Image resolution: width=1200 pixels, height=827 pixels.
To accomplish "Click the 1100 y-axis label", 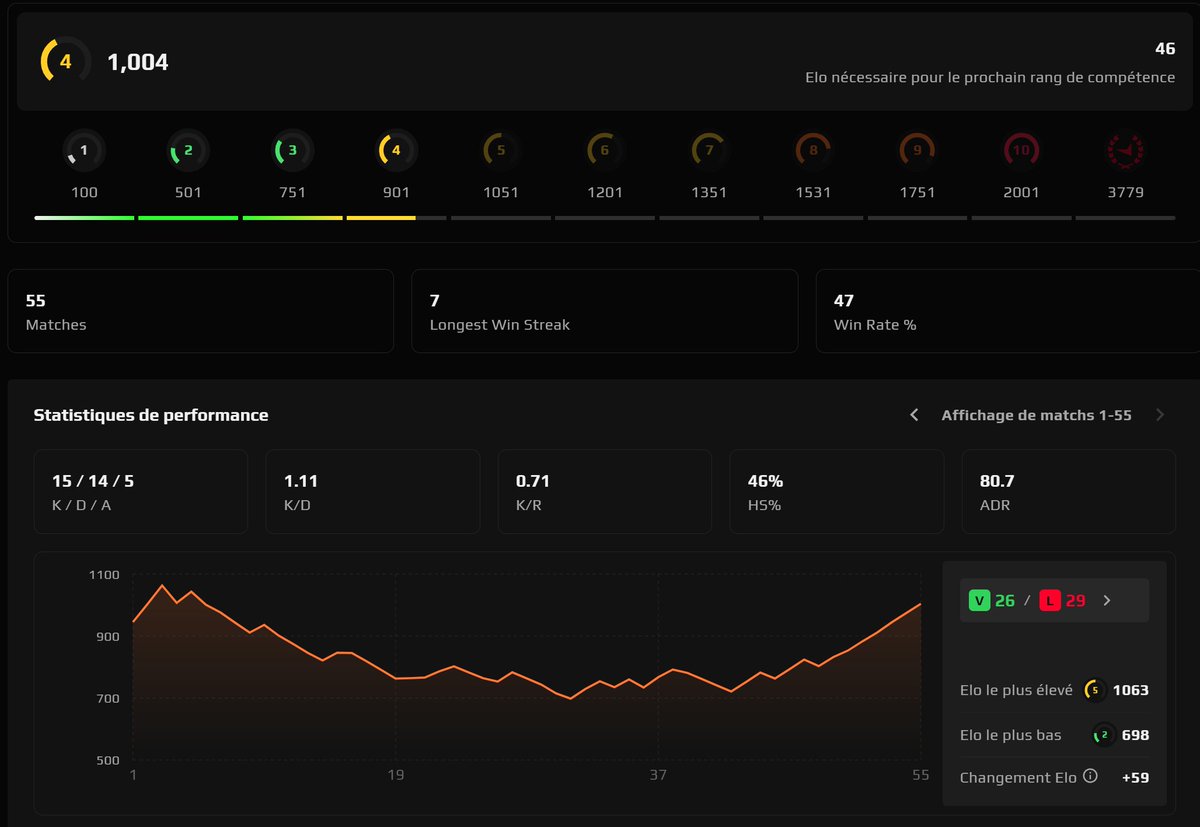I will pyautogui.click(x=103, y=575).
